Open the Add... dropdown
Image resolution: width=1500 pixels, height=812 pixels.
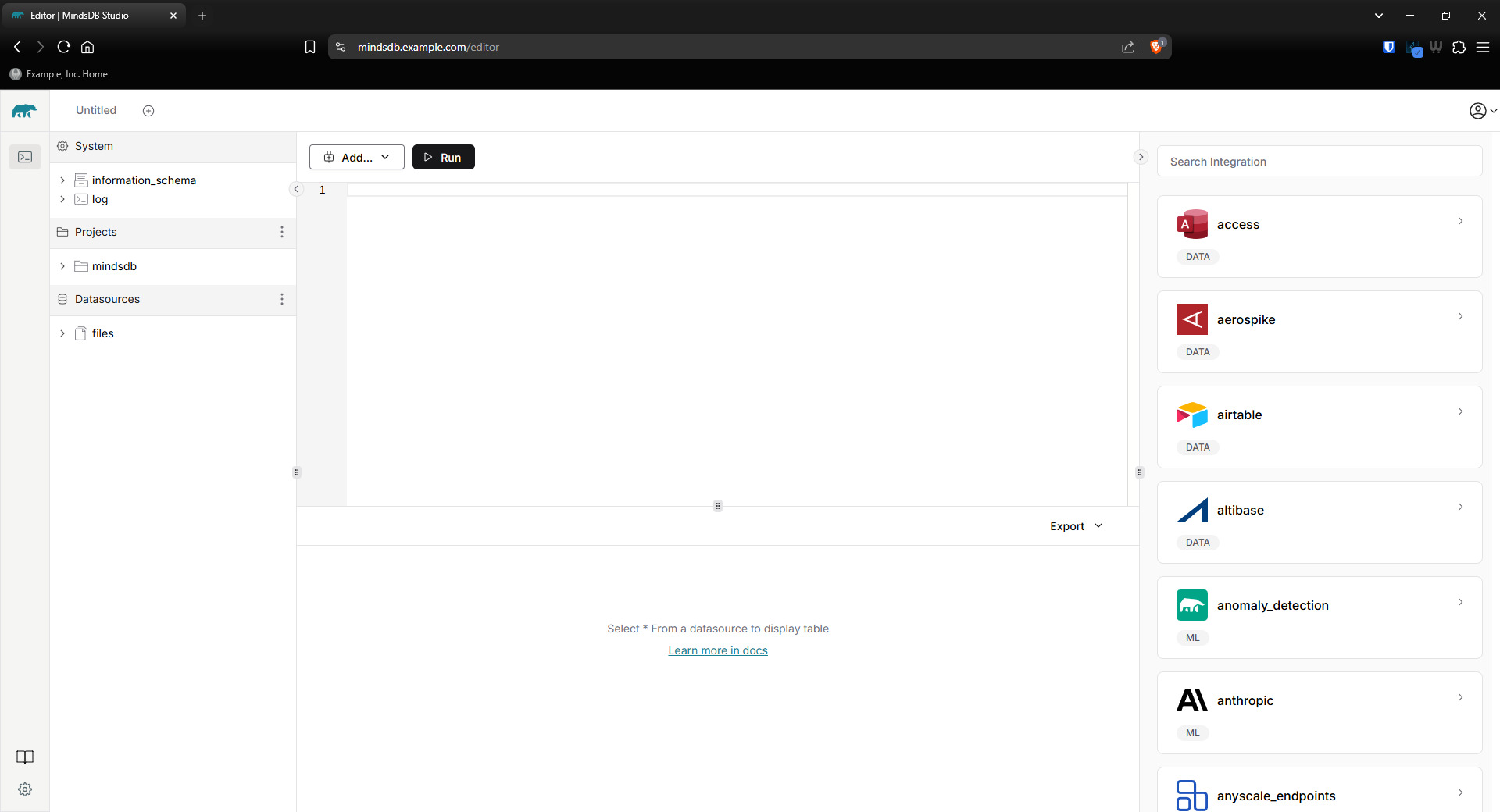(x=357, y=157)
